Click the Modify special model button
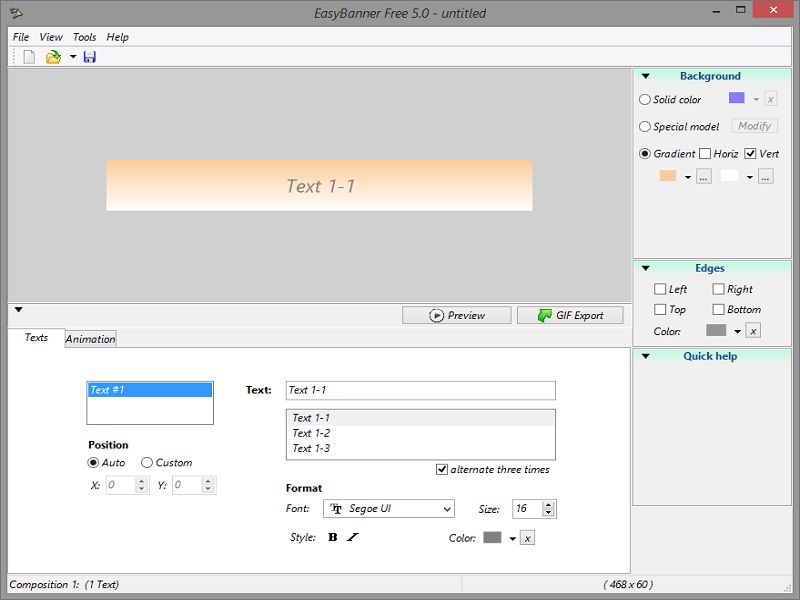Image resolution: width=800 pixels, height=600 pixels. tap(755, 126)
